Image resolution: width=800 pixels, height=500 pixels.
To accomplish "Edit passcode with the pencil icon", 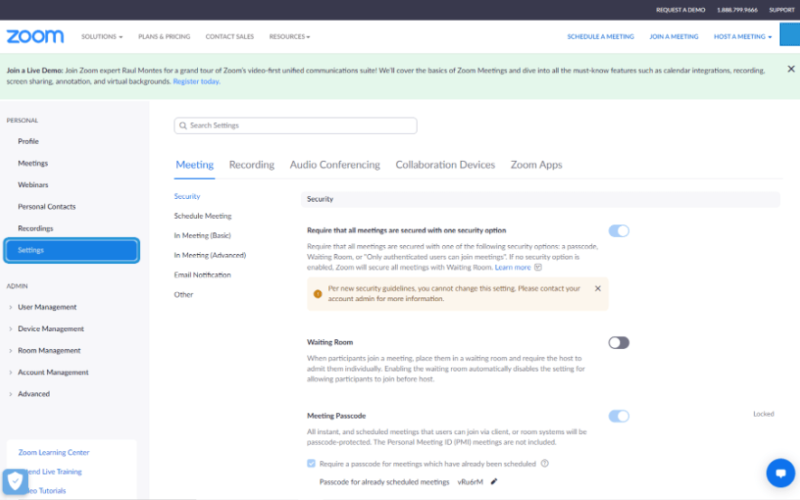I will [494, 481].
